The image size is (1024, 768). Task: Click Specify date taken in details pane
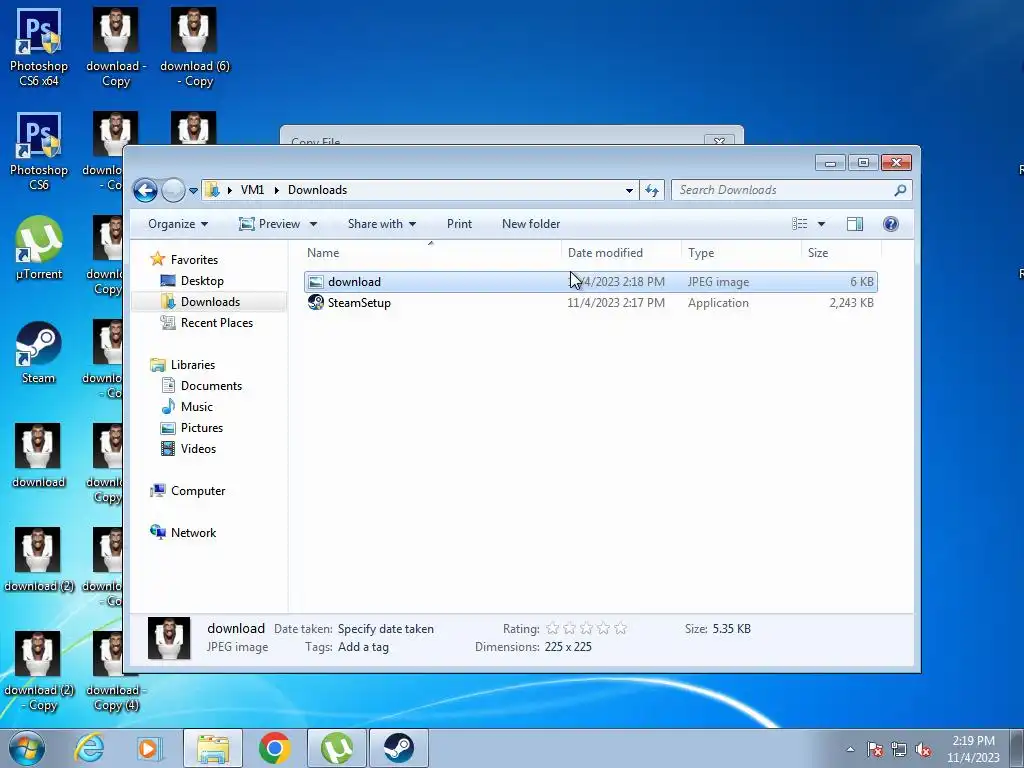point(385,629)
